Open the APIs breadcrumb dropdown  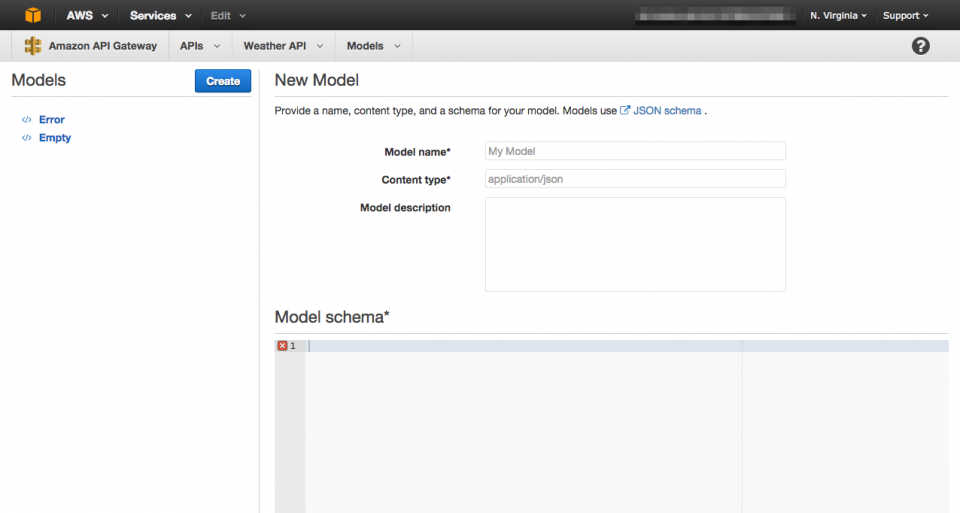(x=200, y=46)
